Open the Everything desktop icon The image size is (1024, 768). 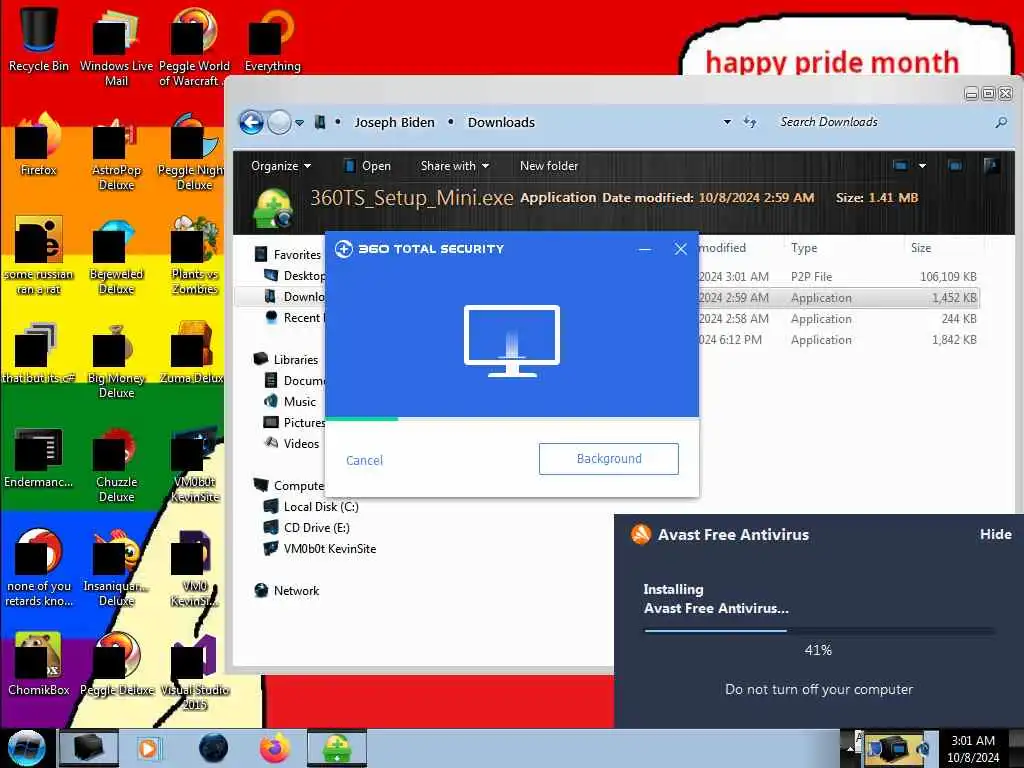point(272,39)
